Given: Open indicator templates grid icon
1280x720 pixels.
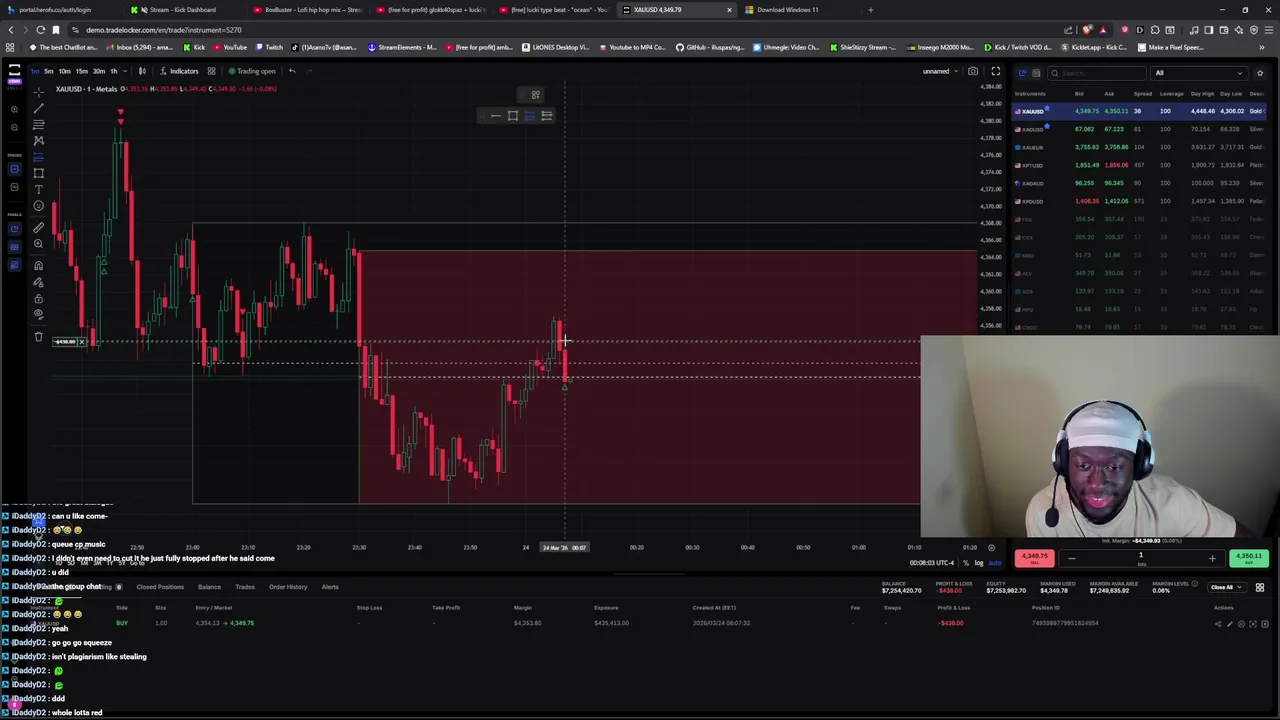Looking at the screenshot, I should tap(211, 71).
